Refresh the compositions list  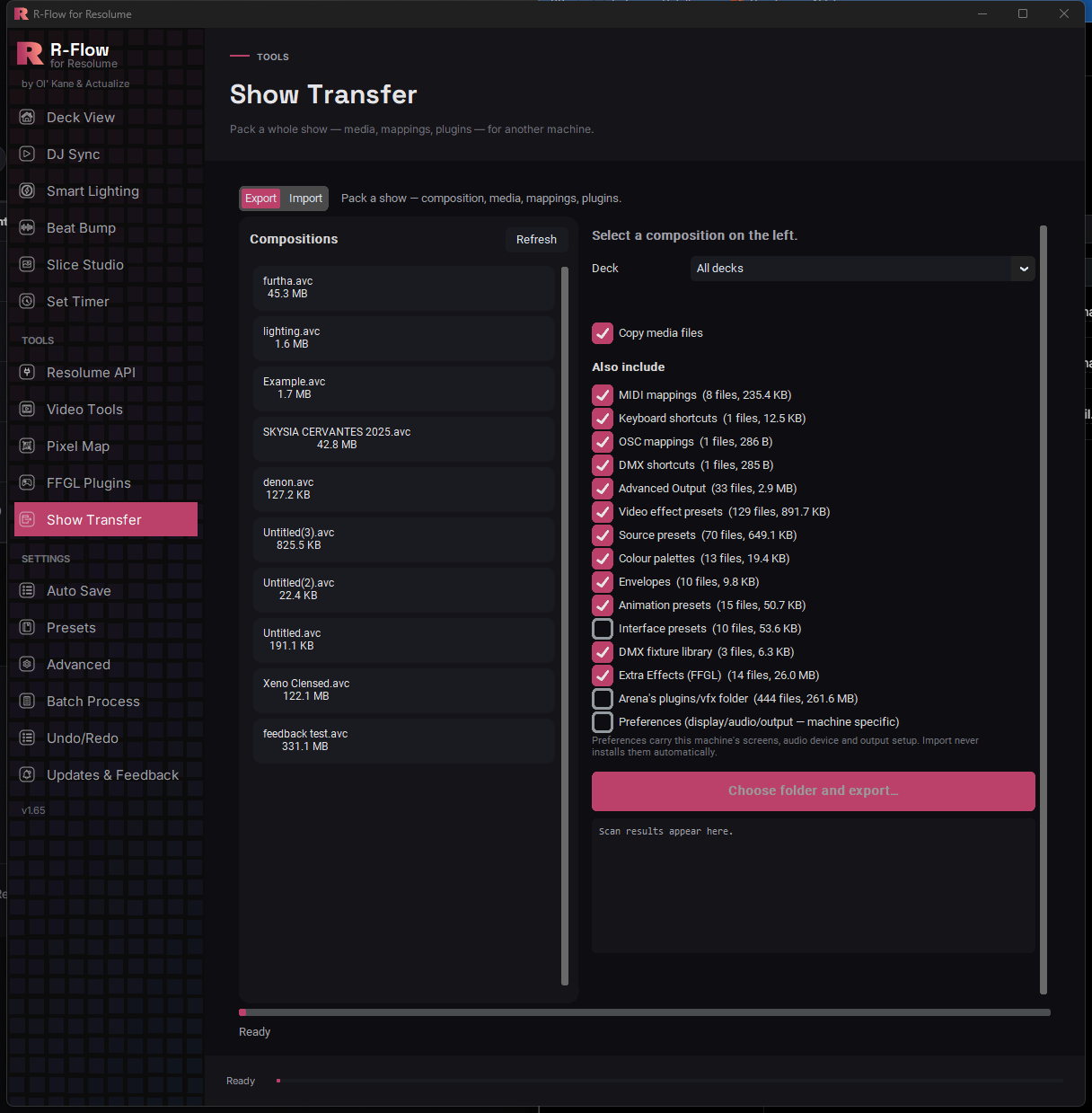pyautogui.click(x=536, y=240)
